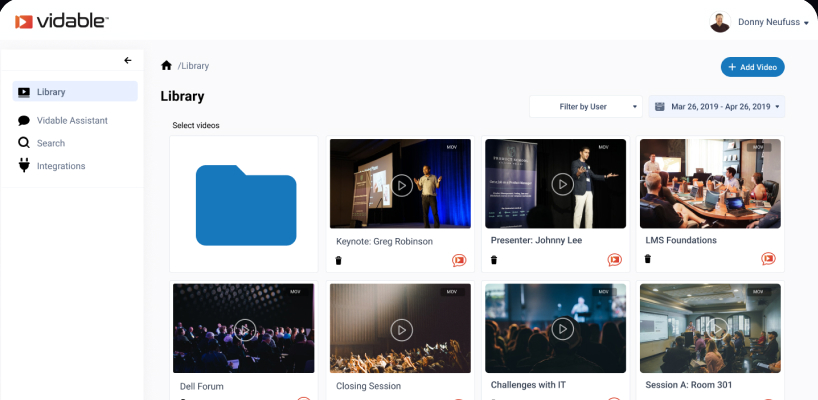Click Donny Neufuss profile avatar
The image size is (818, 400).
point(720,22)
